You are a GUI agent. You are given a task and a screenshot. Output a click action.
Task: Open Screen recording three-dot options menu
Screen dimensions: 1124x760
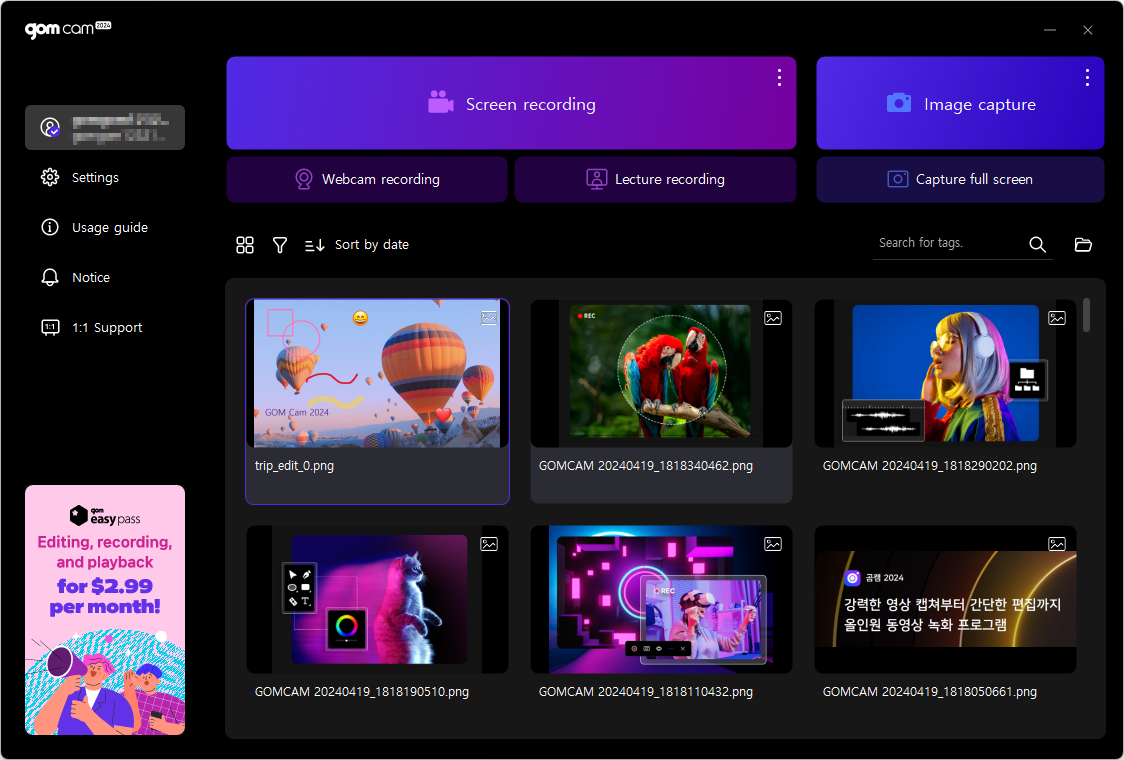pos(779,77)
